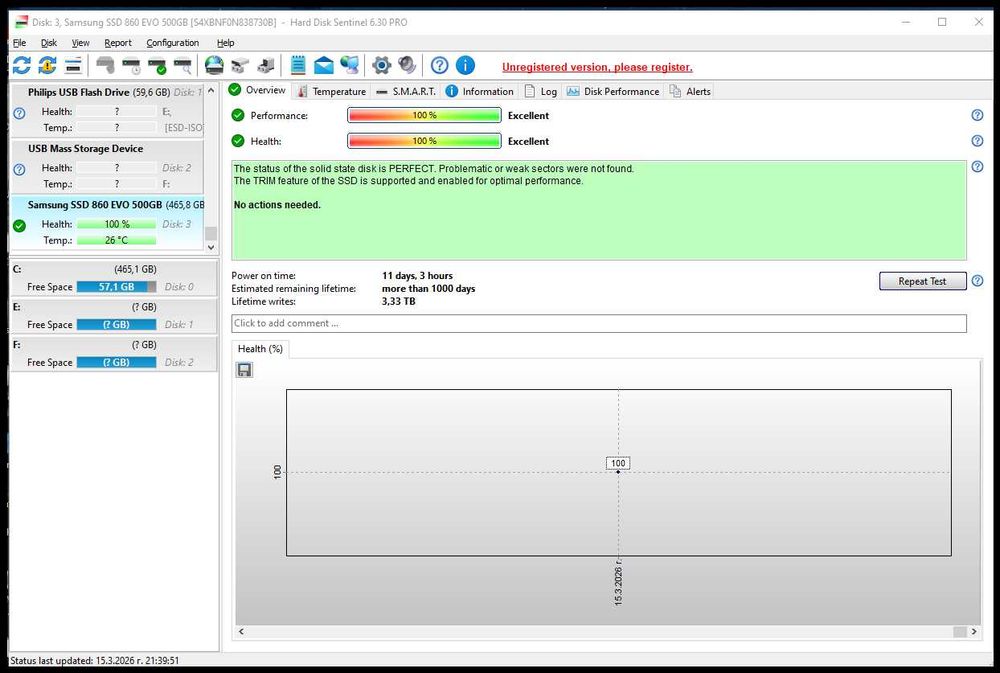This screenshot has height=673, width=1000.
Task: Click the save floppy icon above the health graph
Action: (244, 370)
